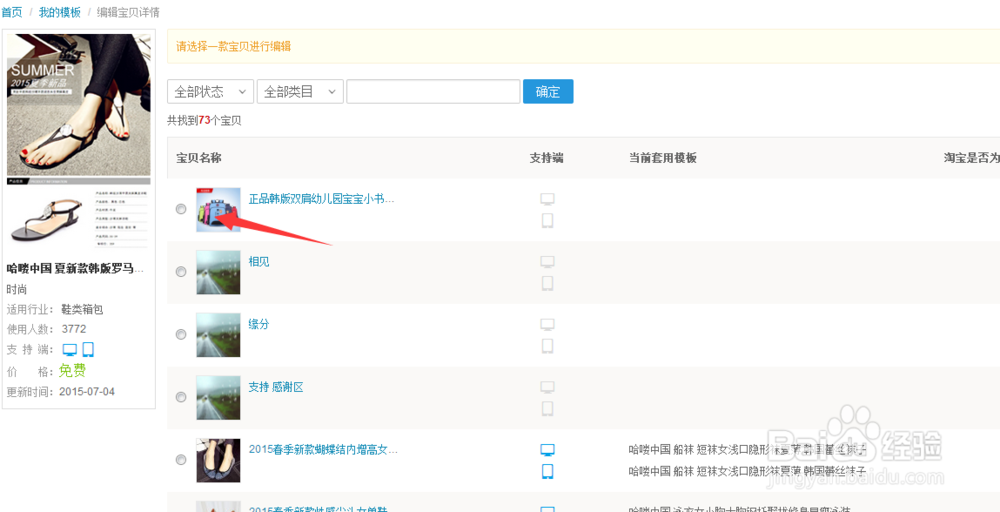Image resolution: width=1000 pixels, height=512 pixels.
Task: Click the summer sandal template preview image
Action: pos(78,142)
